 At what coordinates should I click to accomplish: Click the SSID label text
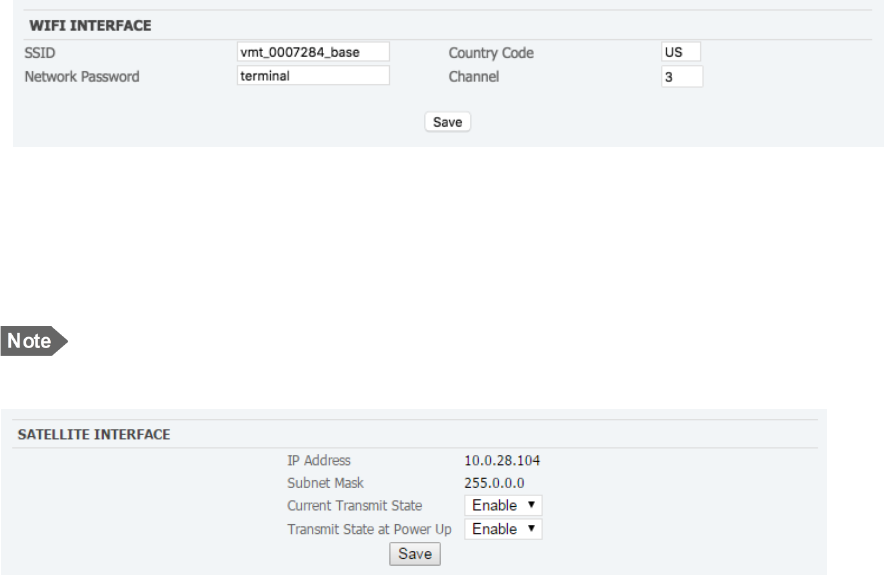point(37,53)
